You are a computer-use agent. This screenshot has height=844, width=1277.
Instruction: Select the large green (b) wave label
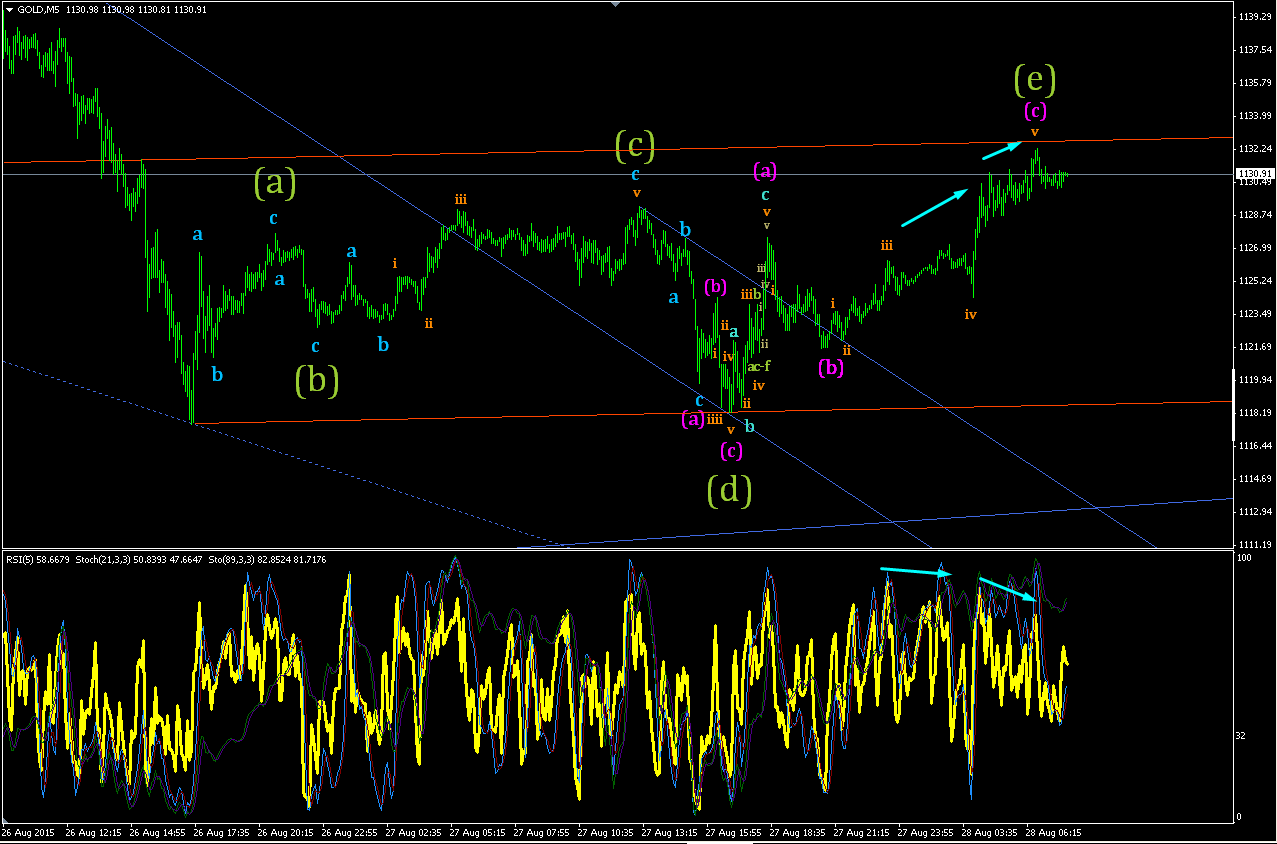[x=317, y=381]
